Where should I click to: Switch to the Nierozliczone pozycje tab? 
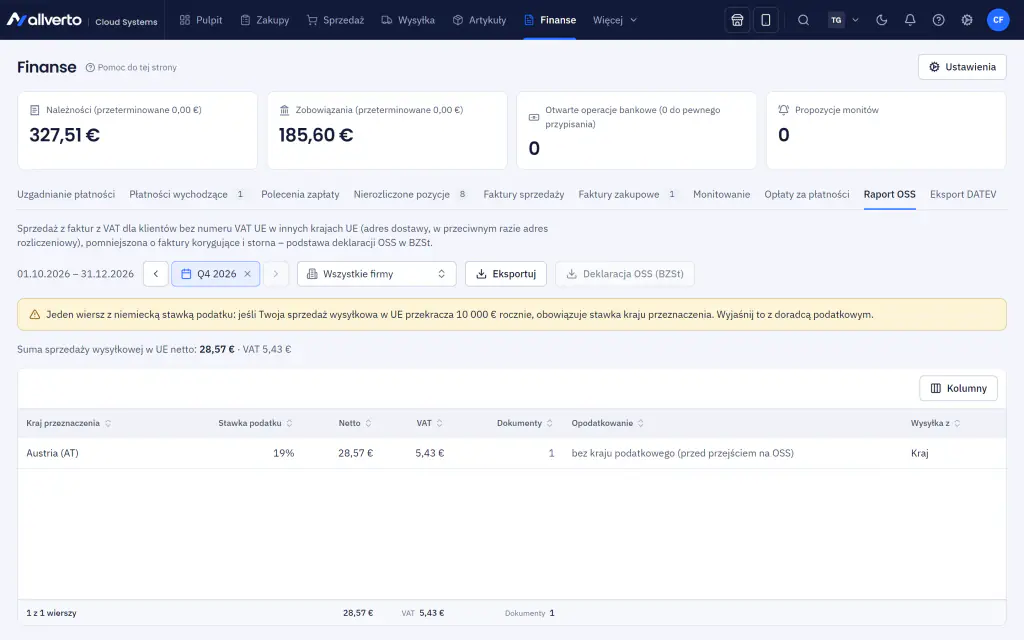click(410, 195)
